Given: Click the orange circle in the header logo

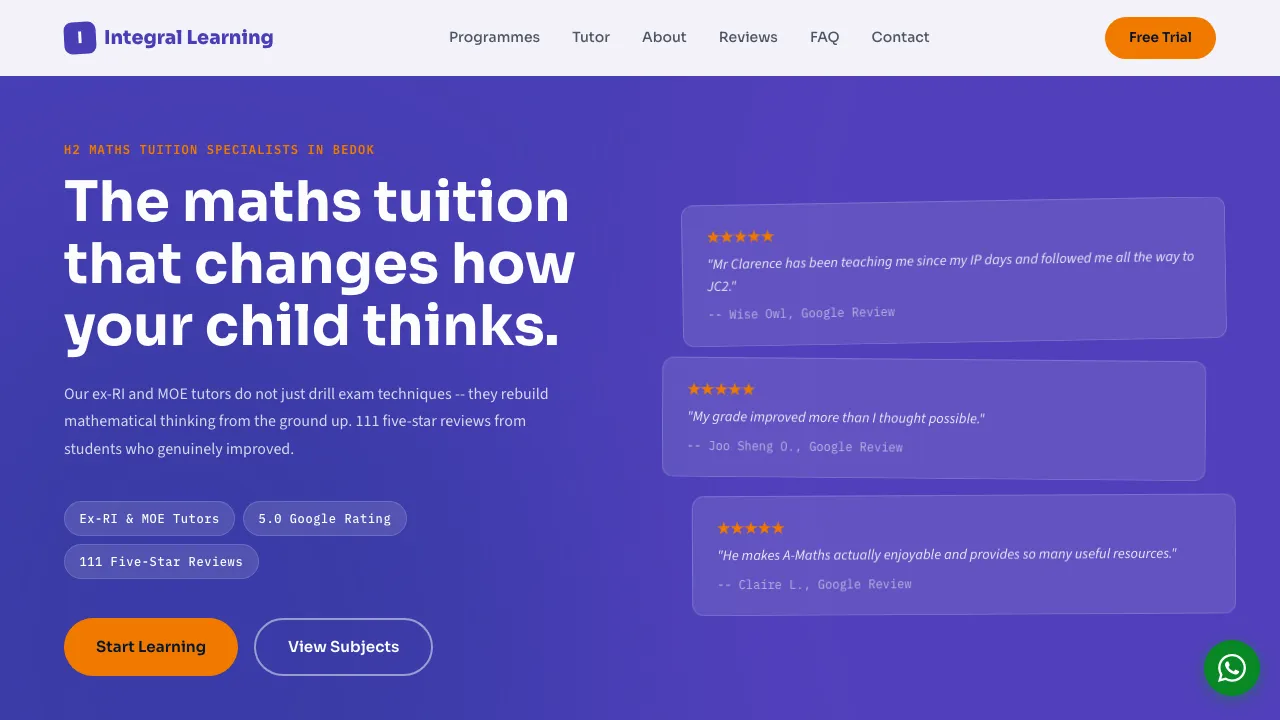Looking at the screenshot, I should pyautogui.click(x=80, y=37).
